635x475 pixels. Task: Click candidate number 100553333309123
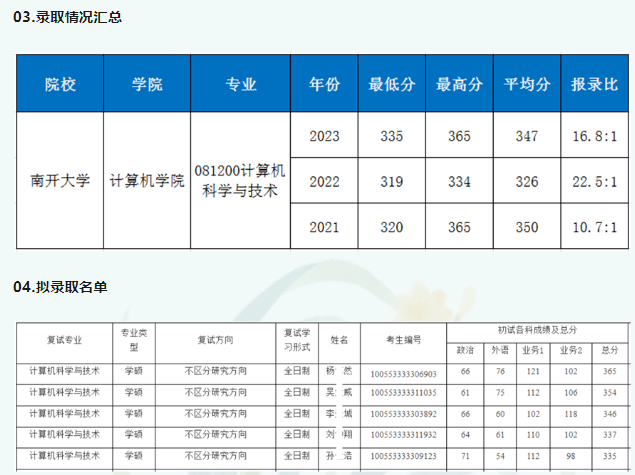click(403, 456)
